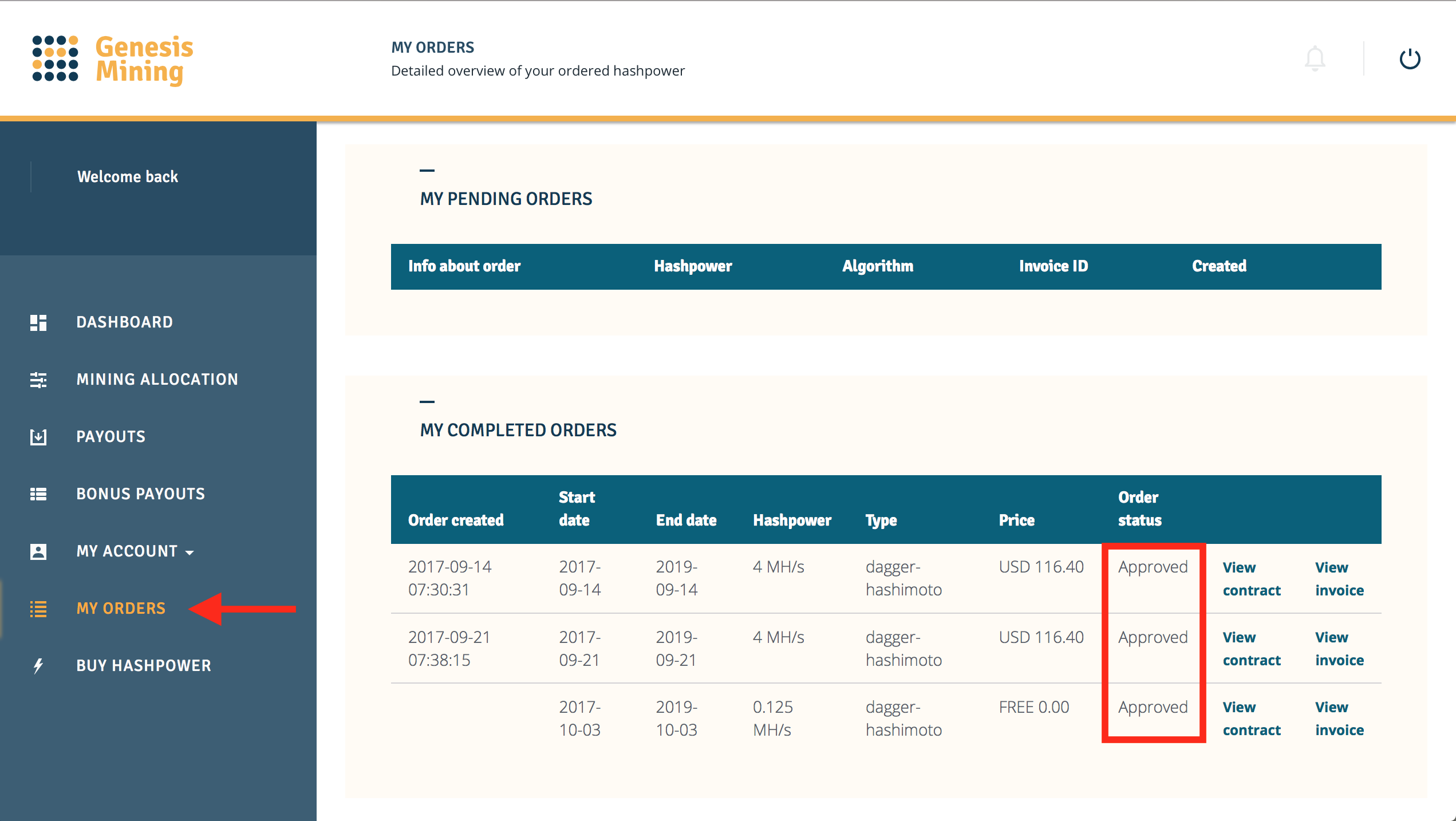Screen dimensions: 1456x821
Task: Click the My Account icon
Action: (38, 550)
